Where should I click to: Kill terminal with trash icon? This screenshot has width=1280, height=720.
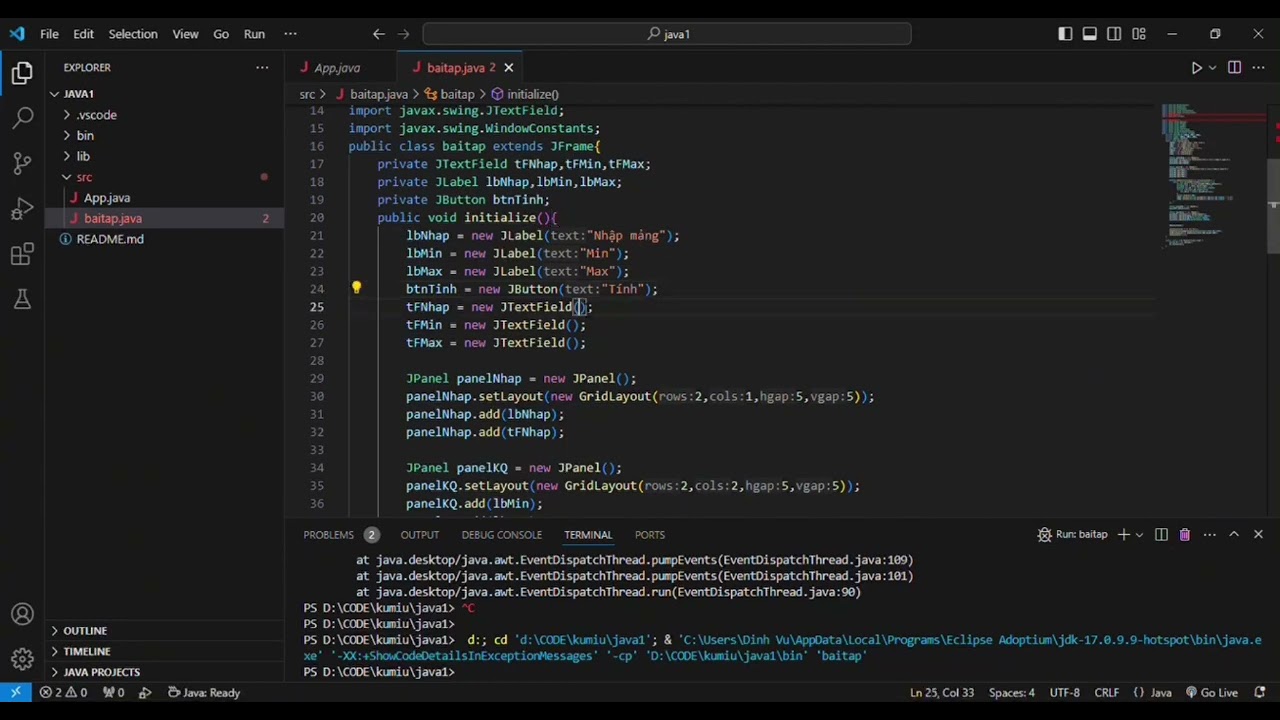(x=1185, y=535)
